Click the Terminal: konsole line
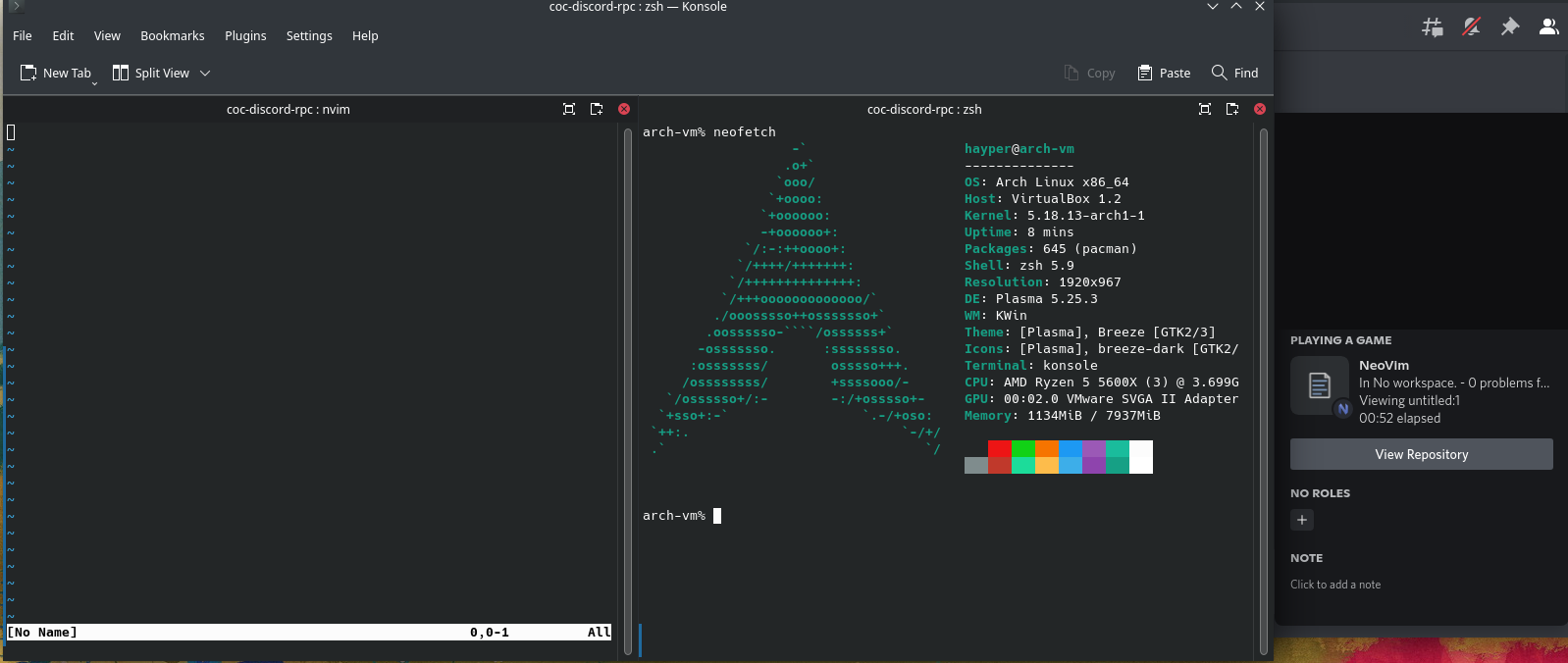The width and height of the screenshot is (1568, 663). [1031, 366]
